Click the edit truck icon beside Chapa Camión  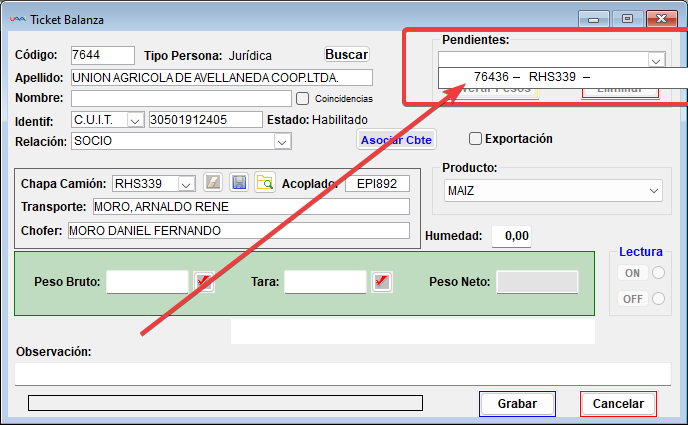click(212, 183)
